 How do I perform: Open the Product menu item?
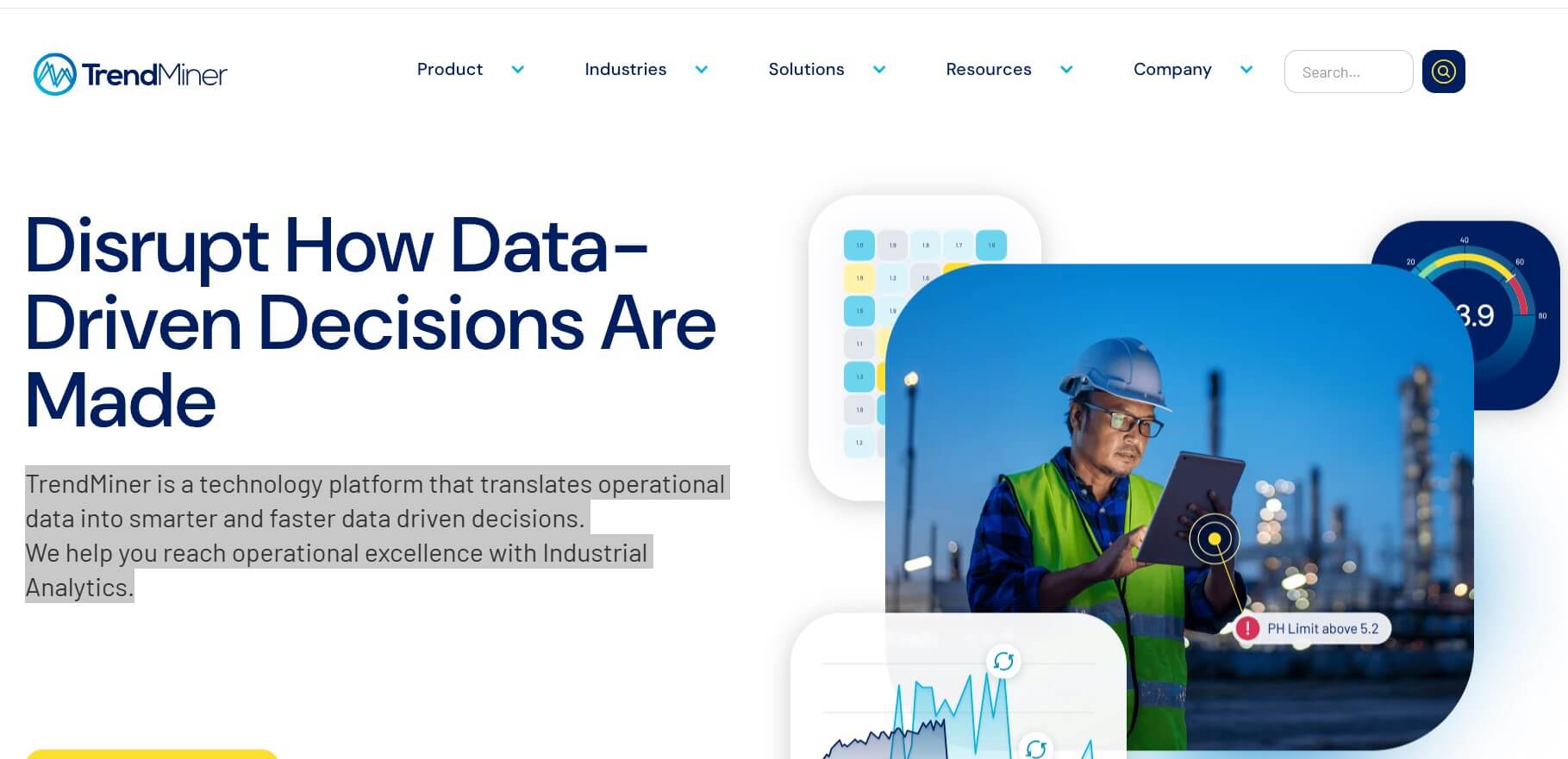pyautogui.click(x=450, y=69)
